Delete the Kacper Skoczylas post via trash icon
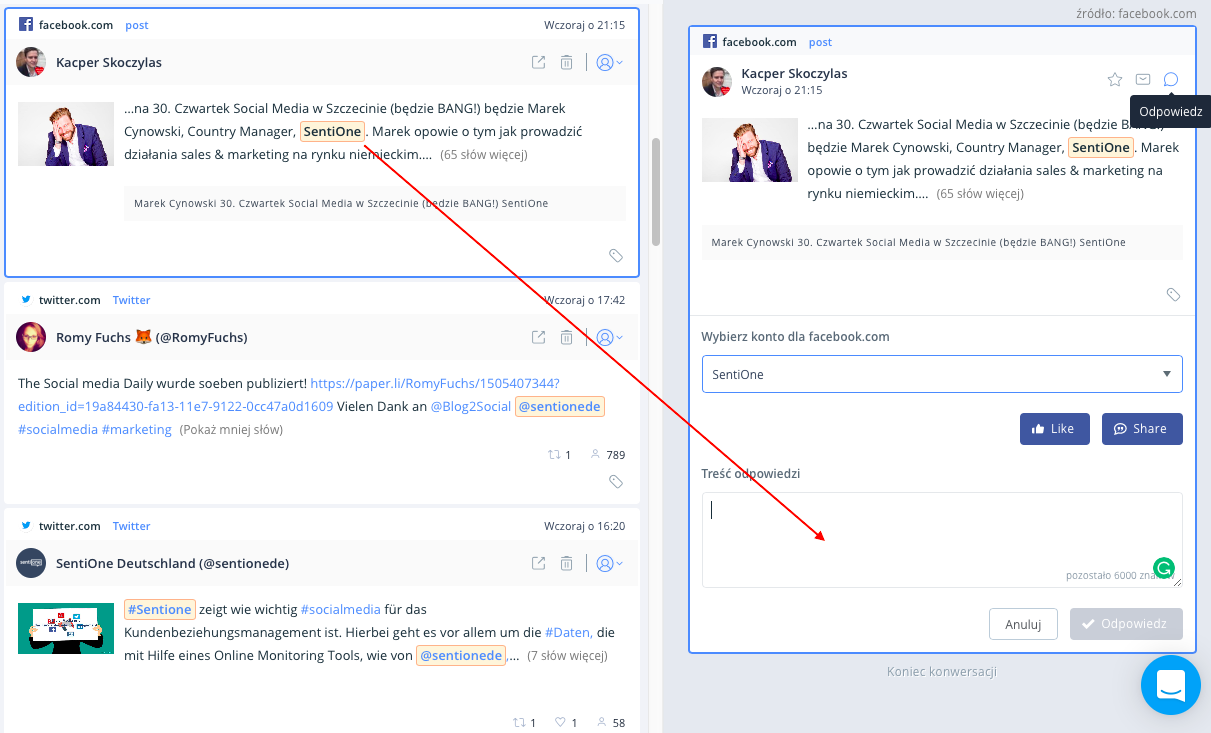 click(x=566, y=63)
